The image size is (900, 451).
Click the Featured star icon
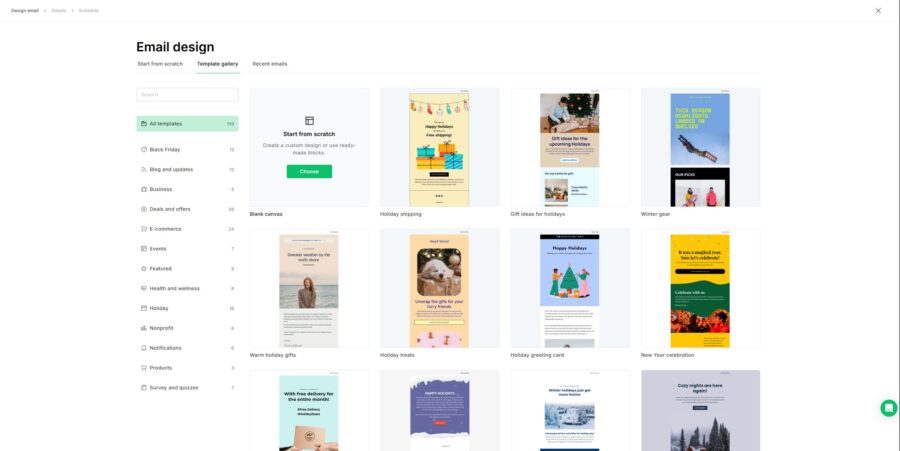(143, 268)
